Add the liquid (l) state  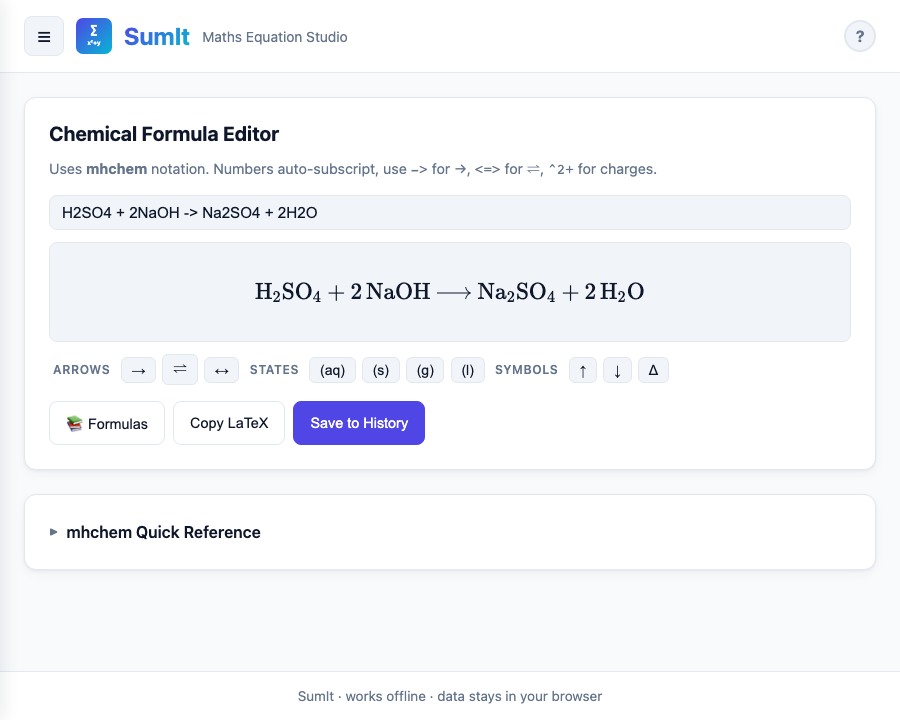click(x=467, y=370)
